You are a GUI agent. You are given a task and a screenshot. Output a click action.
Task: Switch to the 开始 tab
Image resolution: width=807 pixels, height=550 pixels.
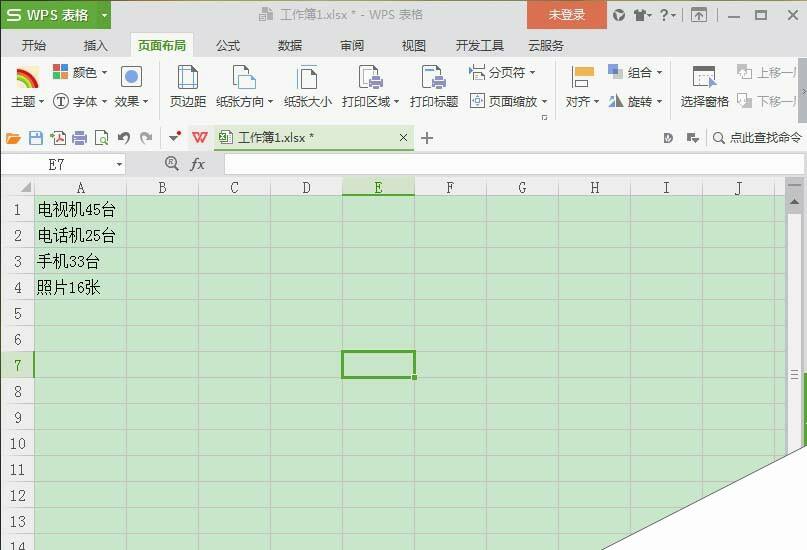pos(33,46)
